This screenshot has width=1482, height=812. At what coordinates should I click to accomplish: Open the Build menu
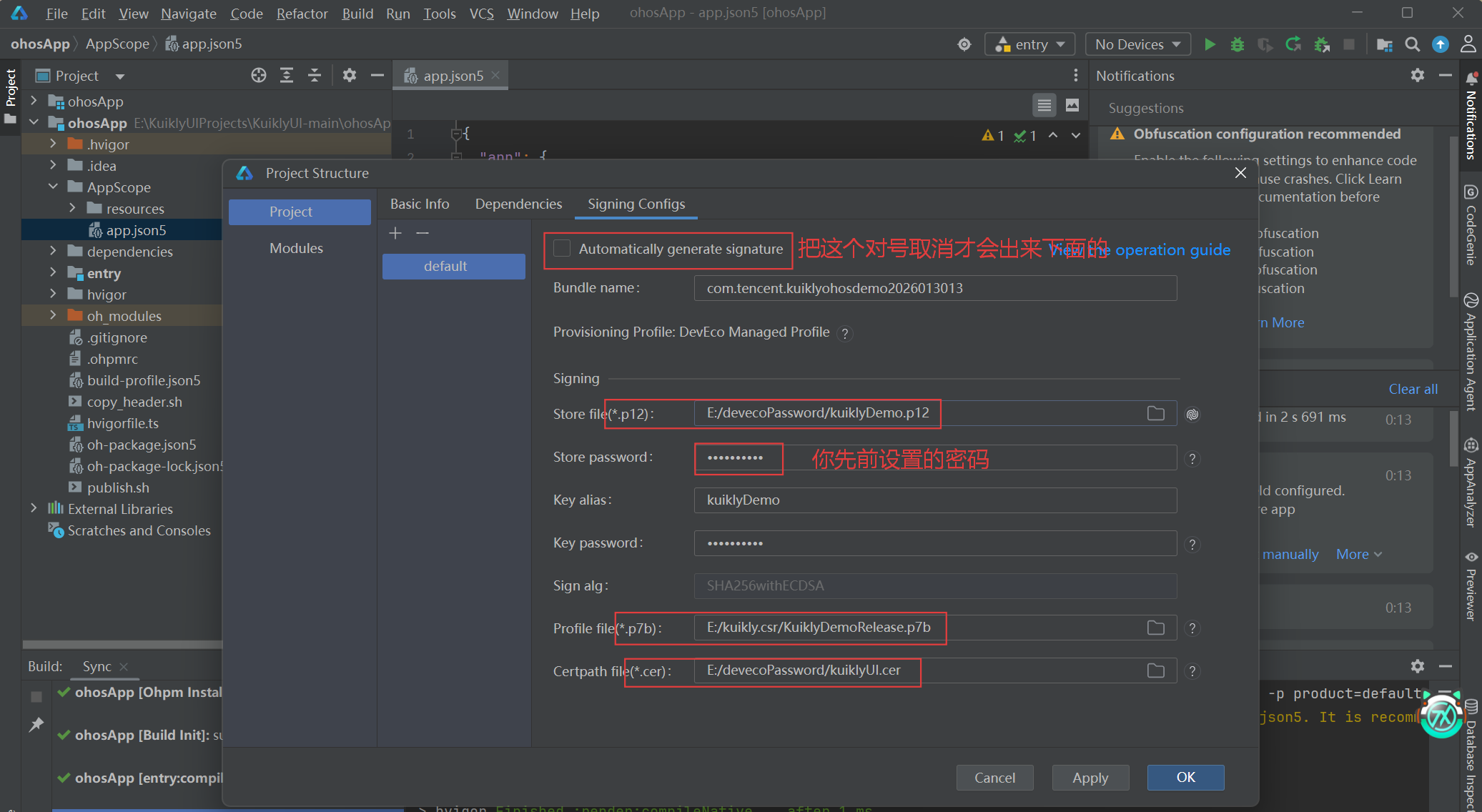click(357, 14)
